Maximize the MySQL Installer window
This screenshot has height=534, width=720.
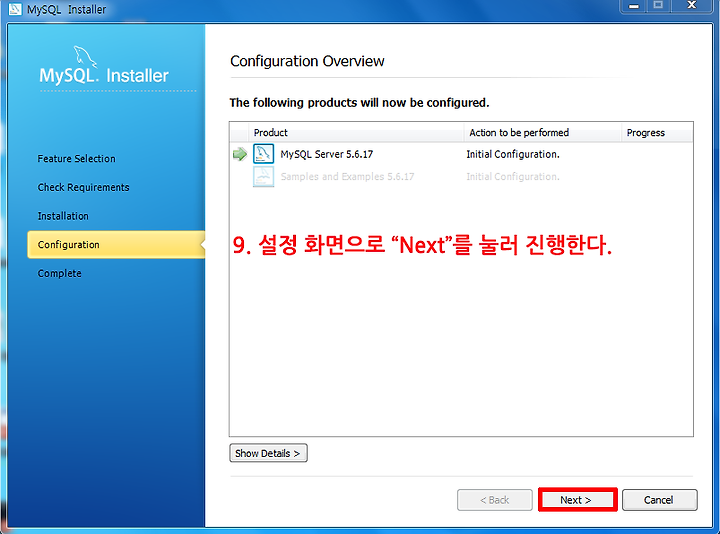[x=658, y=6]
